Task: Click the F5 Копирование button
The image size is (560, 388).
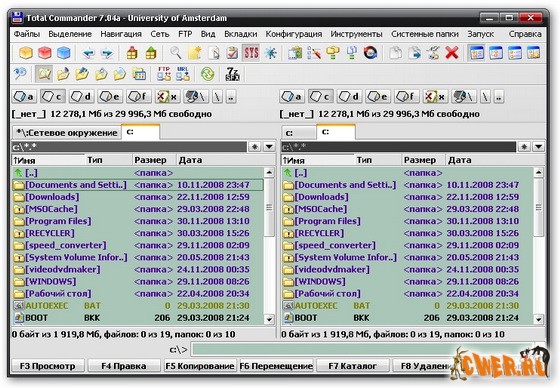Action: pos(200,366)
